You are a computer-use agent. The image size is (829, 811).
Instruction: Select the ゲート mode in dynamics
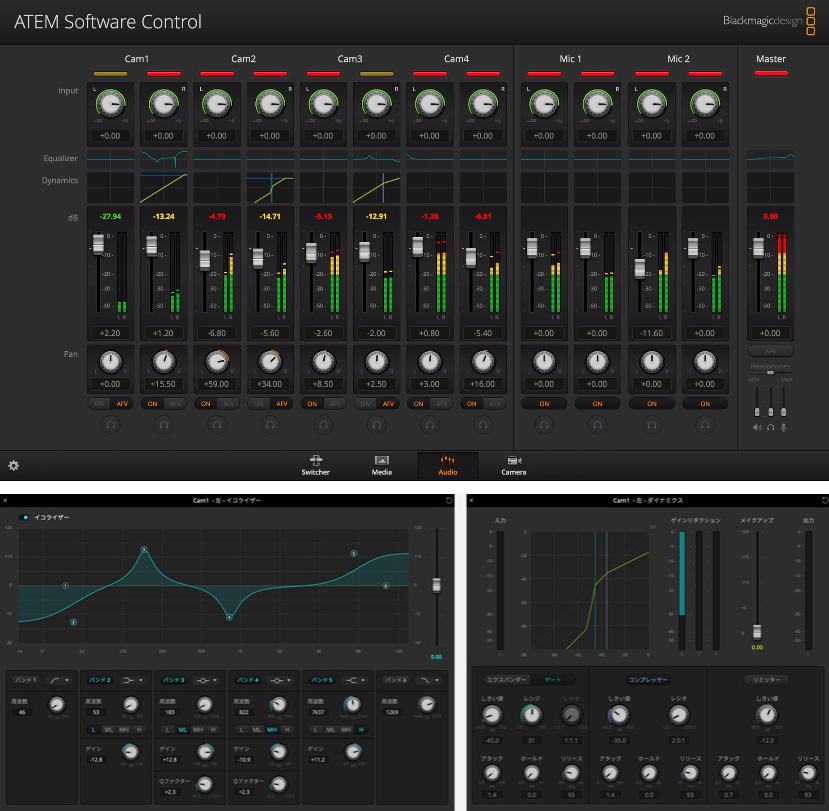pyautogui.click(x=552, y=680)
